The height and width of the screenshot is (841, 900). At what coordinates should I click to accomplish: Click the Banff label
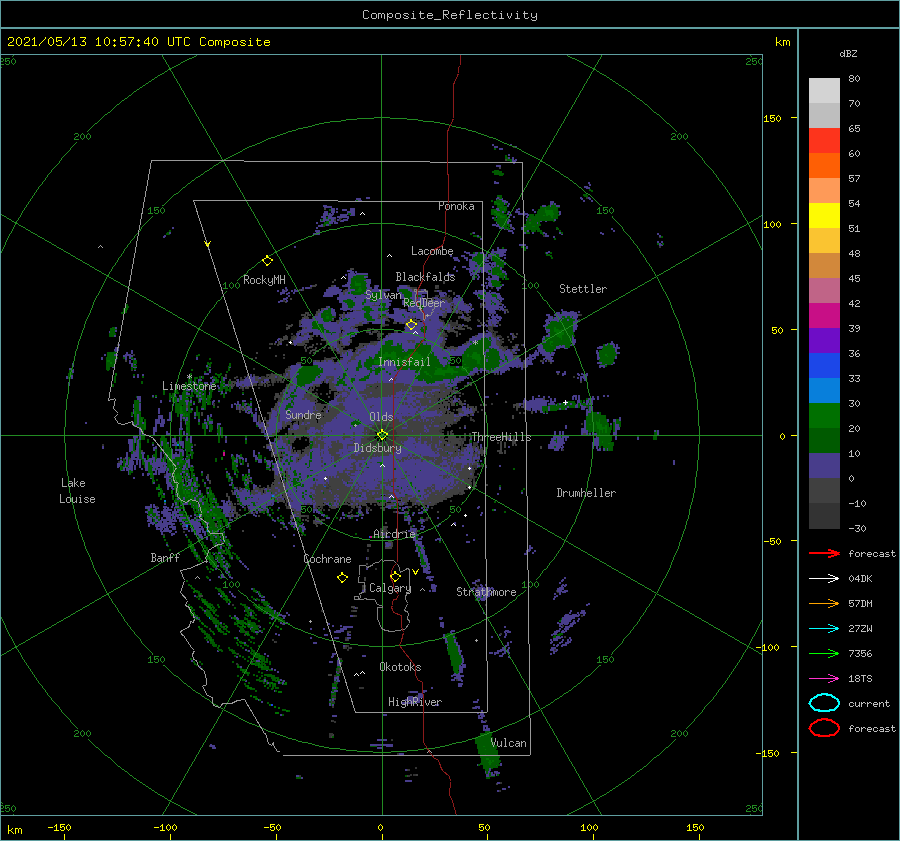click(x=165, y=557)
